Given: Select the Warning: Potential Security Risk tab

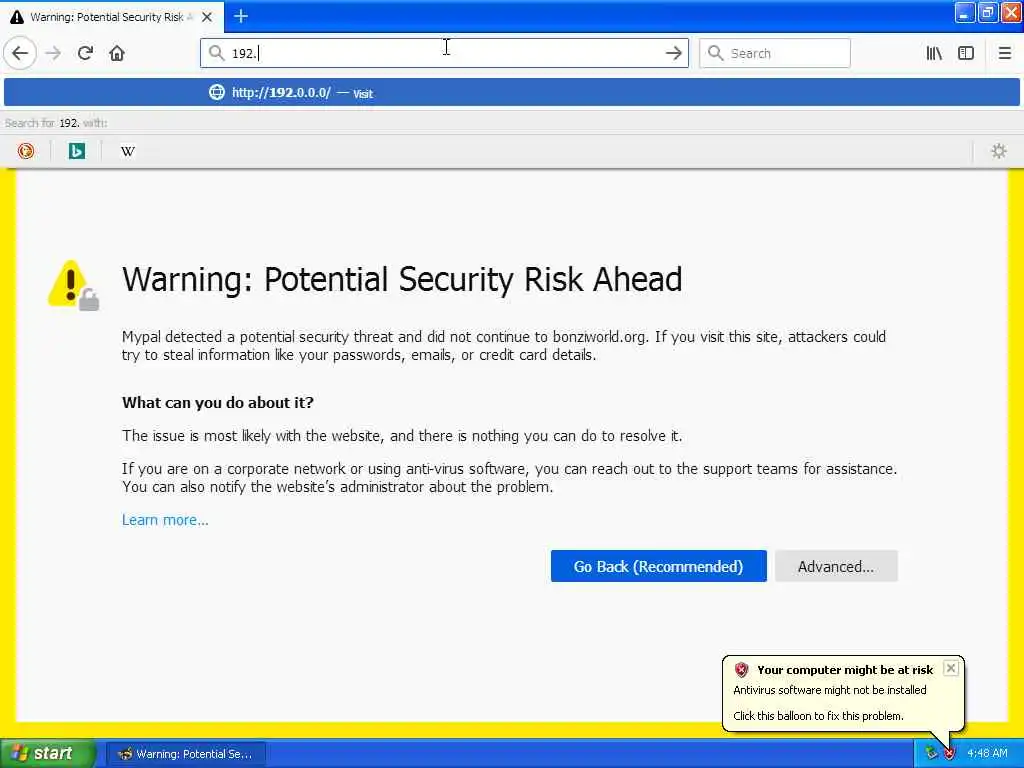Looking at the screenshot, I should [111, 17].
